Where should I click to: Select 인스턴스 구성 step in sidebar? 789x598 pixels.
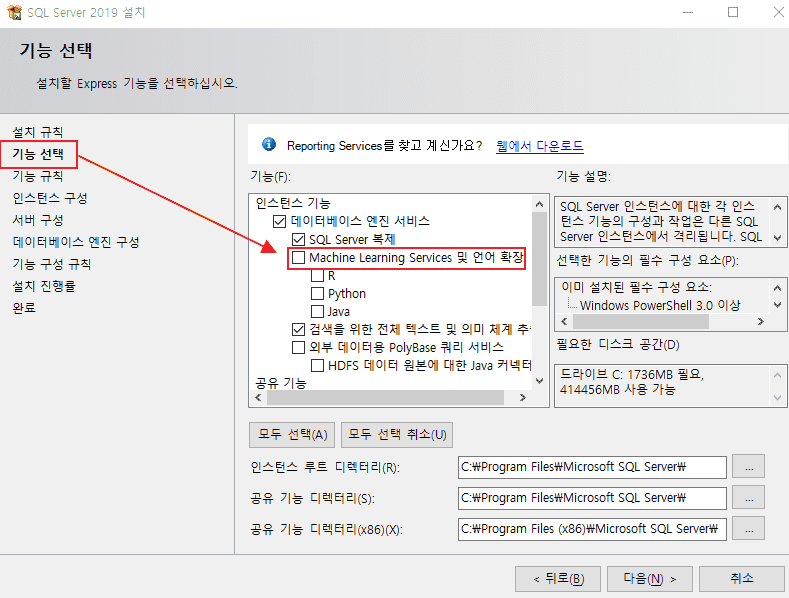point(50,198)
